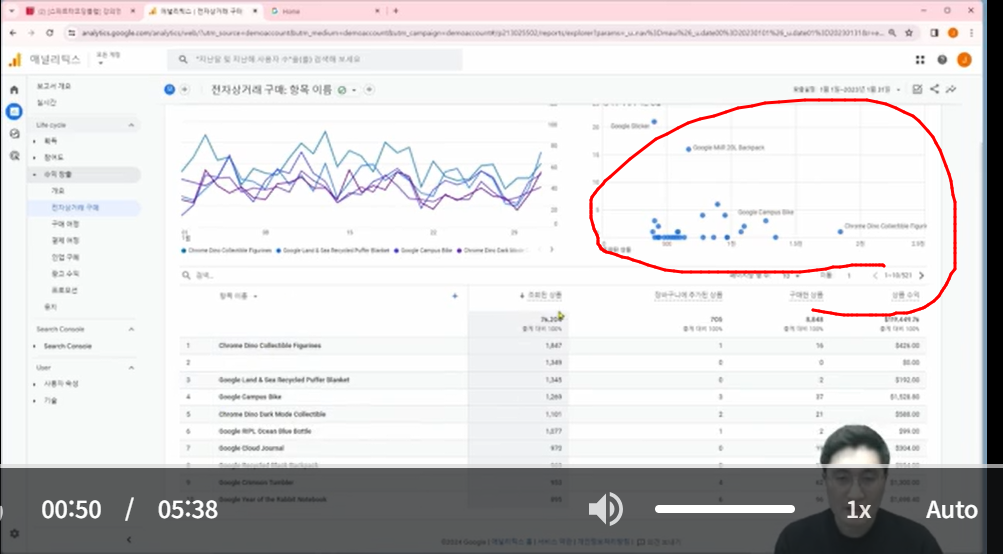The width and height of the screenshot is (1003, 556).
Task: Open 구매 여정 in the sidebar
Action: tap(65, 225)
